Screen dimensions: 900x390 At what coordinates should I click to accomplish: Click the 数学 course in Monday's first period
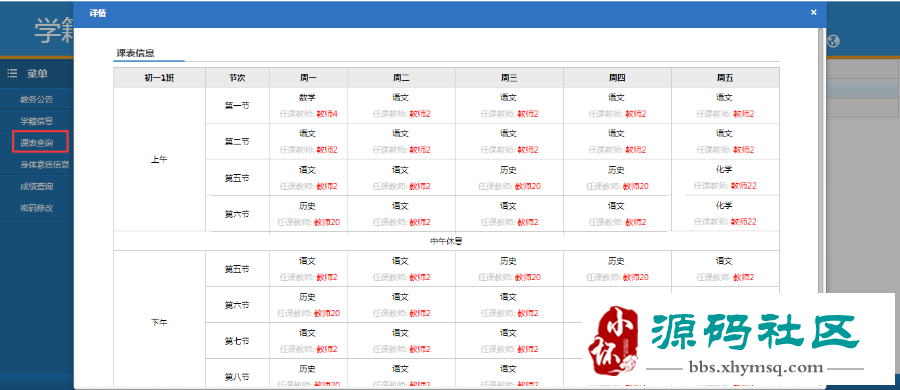tap(307, 98)
